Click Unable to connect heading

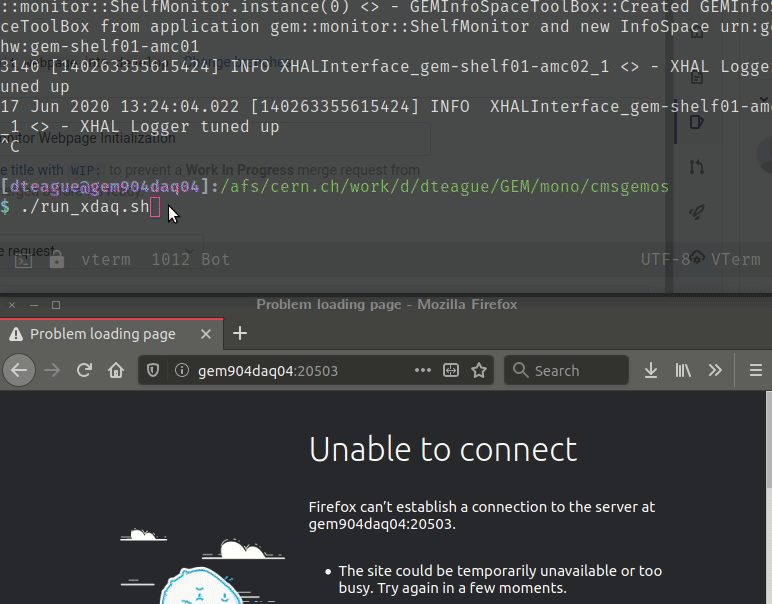443,449
